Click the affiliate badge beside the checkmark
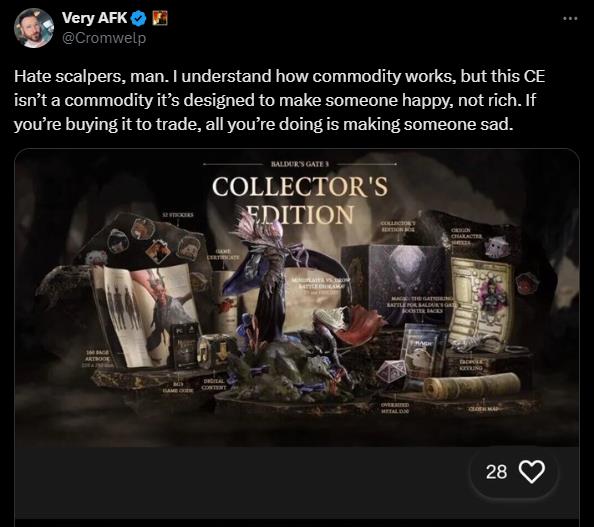 pos(159,18)
